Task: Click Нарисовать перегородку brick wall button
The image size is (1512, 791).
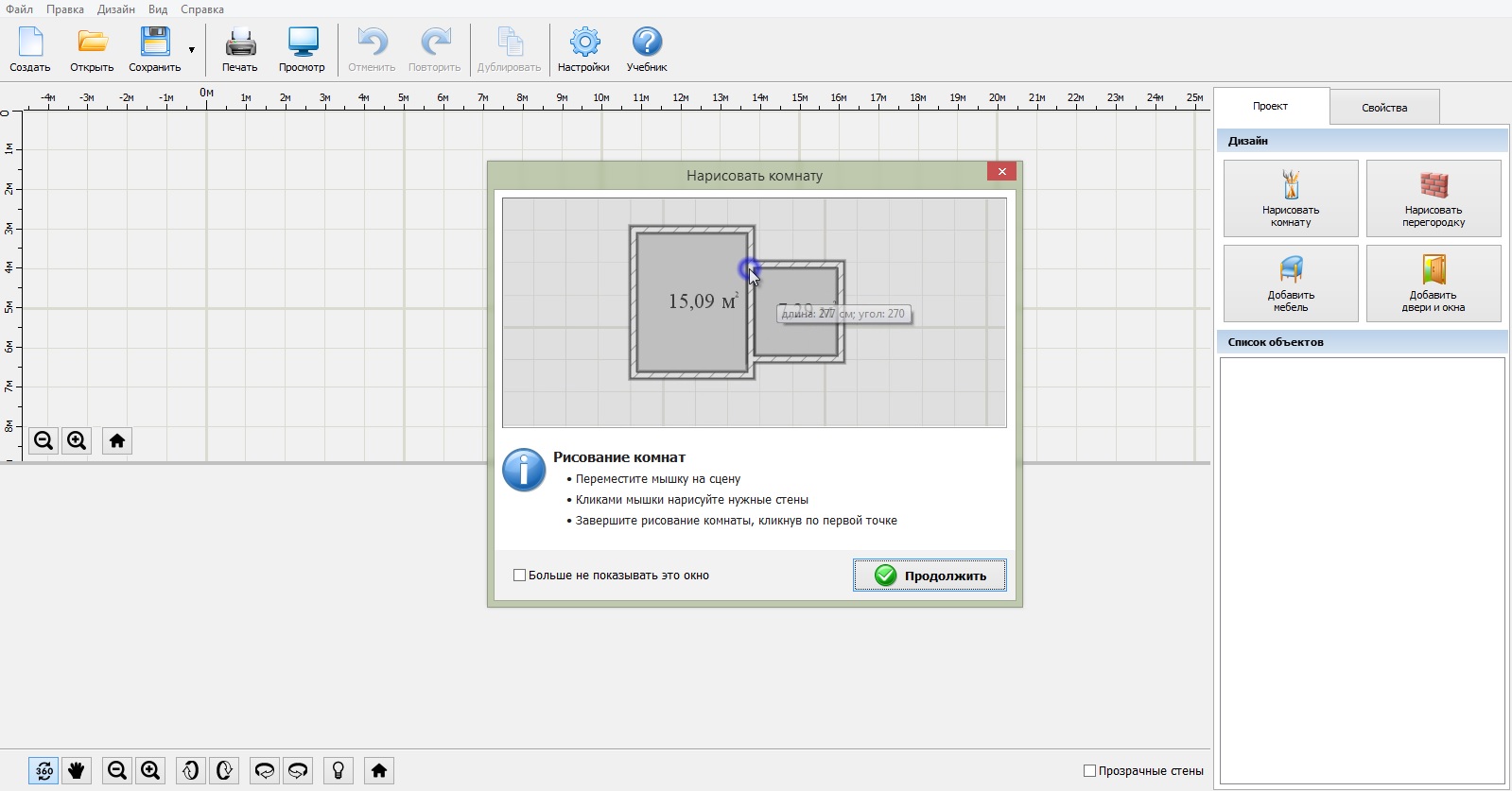Action: click(1434, 198)
